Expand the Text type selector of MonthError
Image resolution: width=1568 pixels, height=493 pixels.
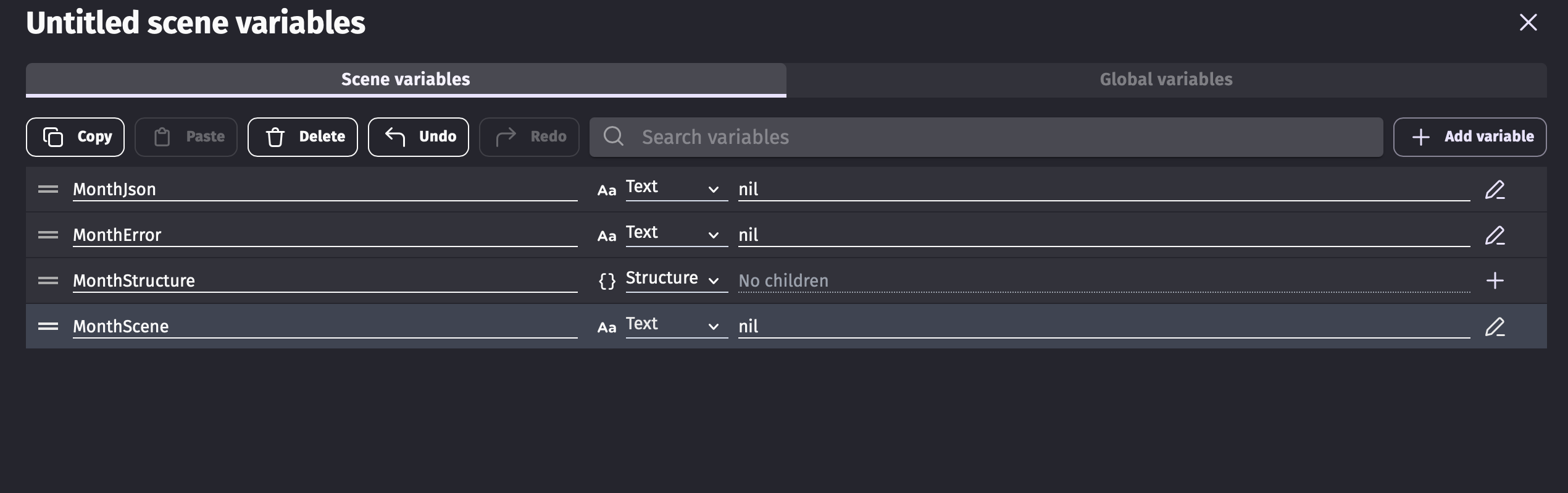click(x=675, y=234)
